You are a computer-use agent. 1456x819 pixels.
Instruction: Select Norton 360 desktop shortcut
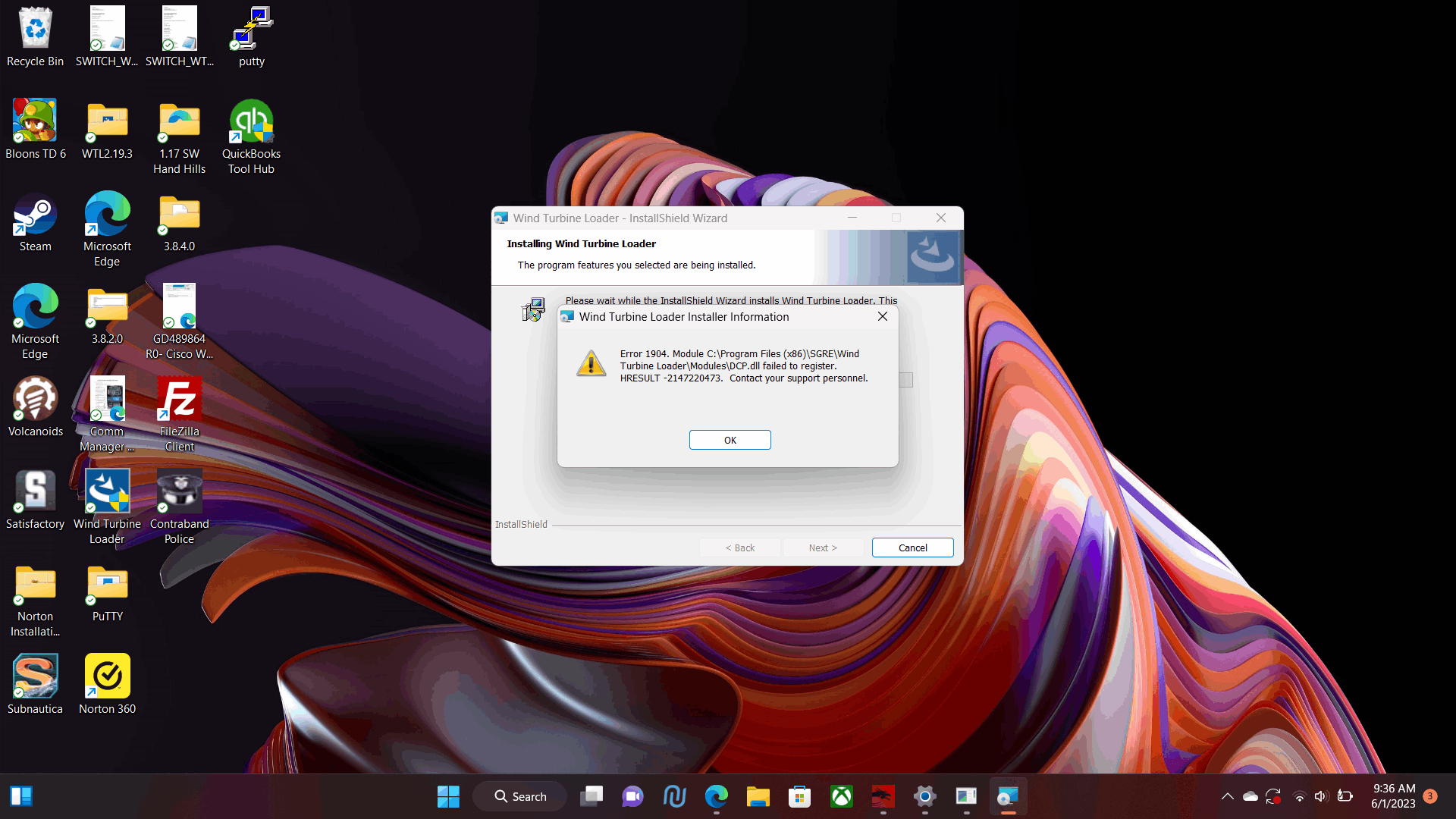pyautogui.click(x=107, y=684)
